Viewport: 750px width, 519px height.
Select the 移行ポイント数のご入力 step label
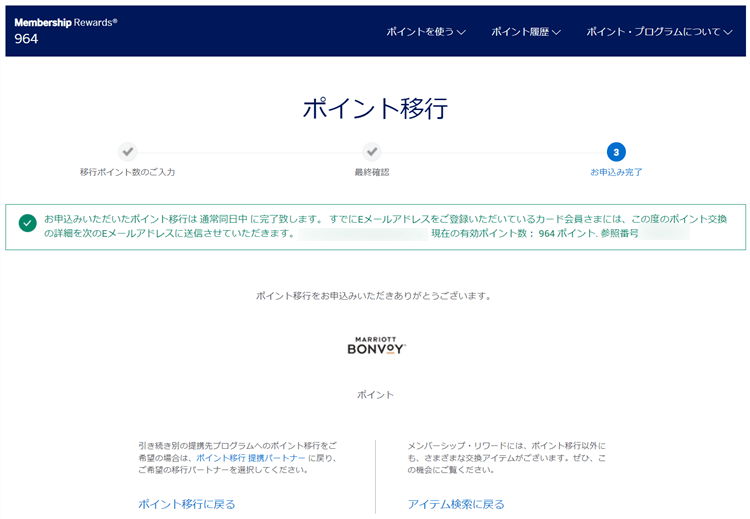[127, 172]
